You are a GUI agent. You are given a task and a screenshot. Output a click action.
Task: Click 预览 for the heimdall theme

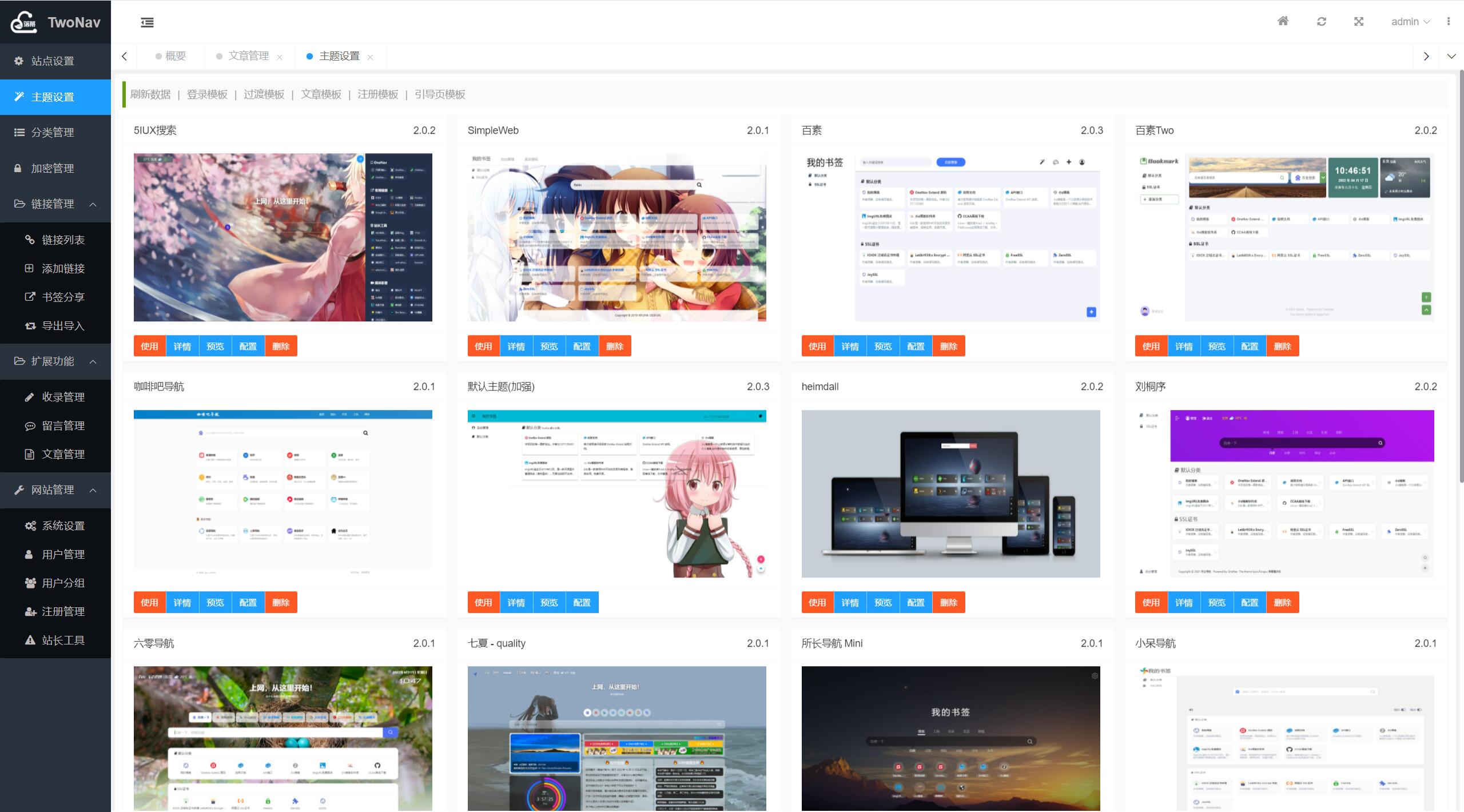coord(883,602)
